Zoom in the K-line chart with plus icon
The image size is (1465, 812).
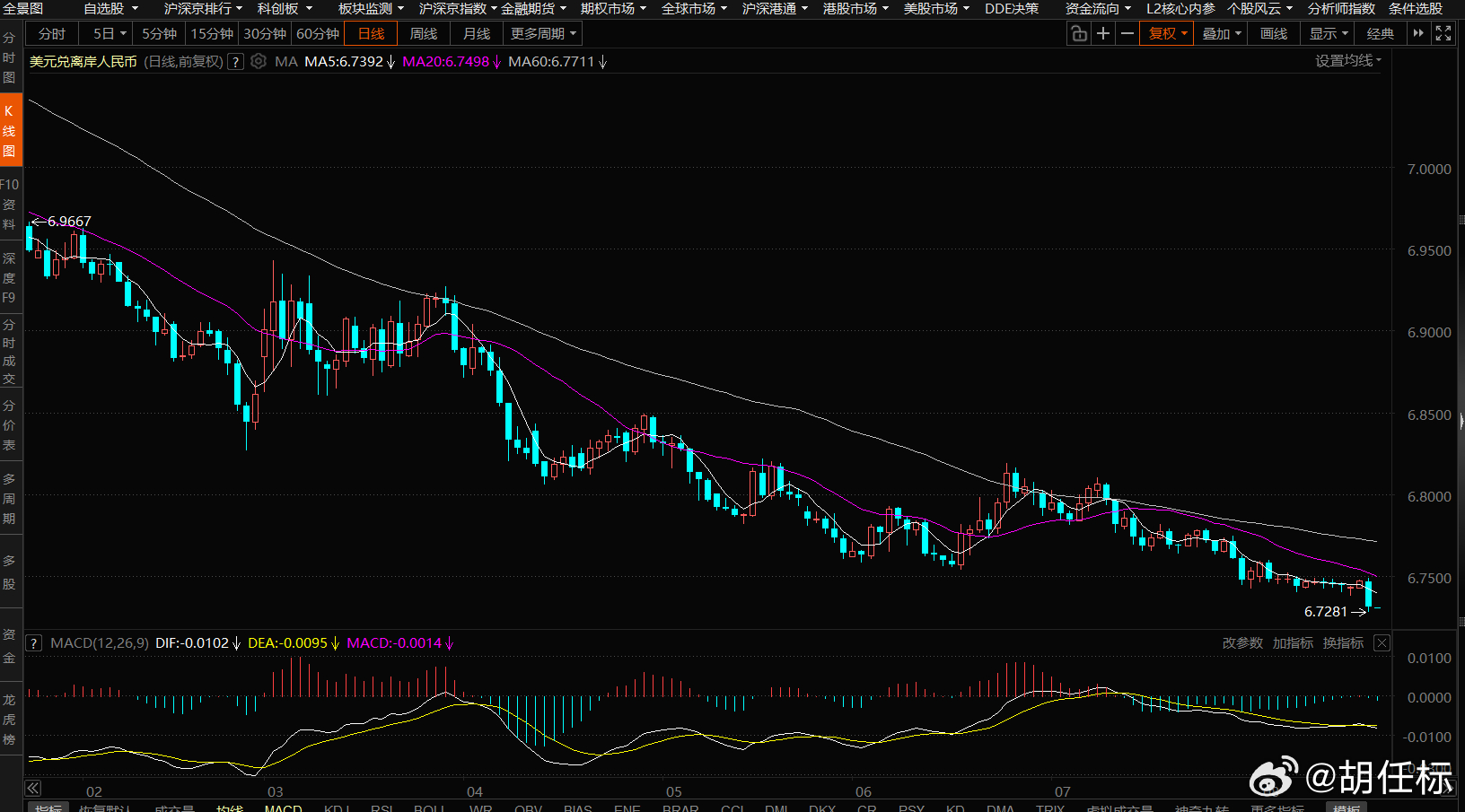pos(1103,34)
